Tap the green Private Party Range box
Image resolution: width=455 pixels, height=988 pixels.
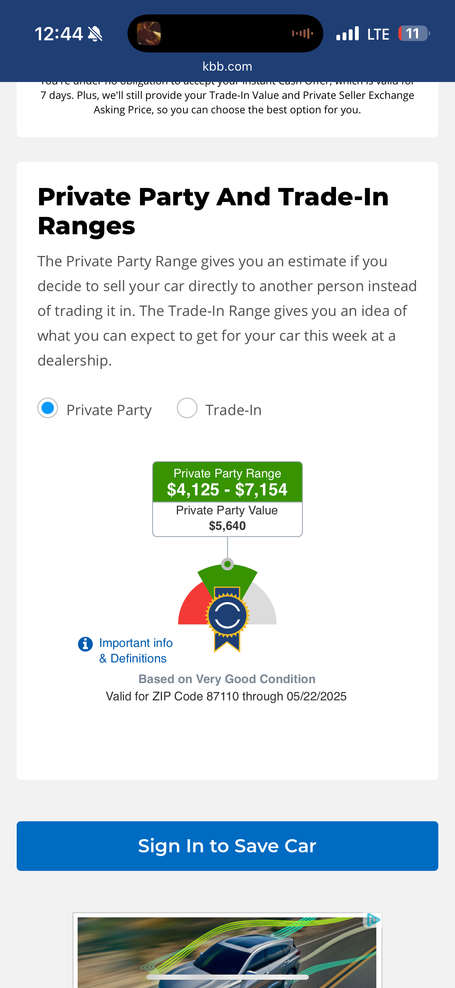(228, 482)
